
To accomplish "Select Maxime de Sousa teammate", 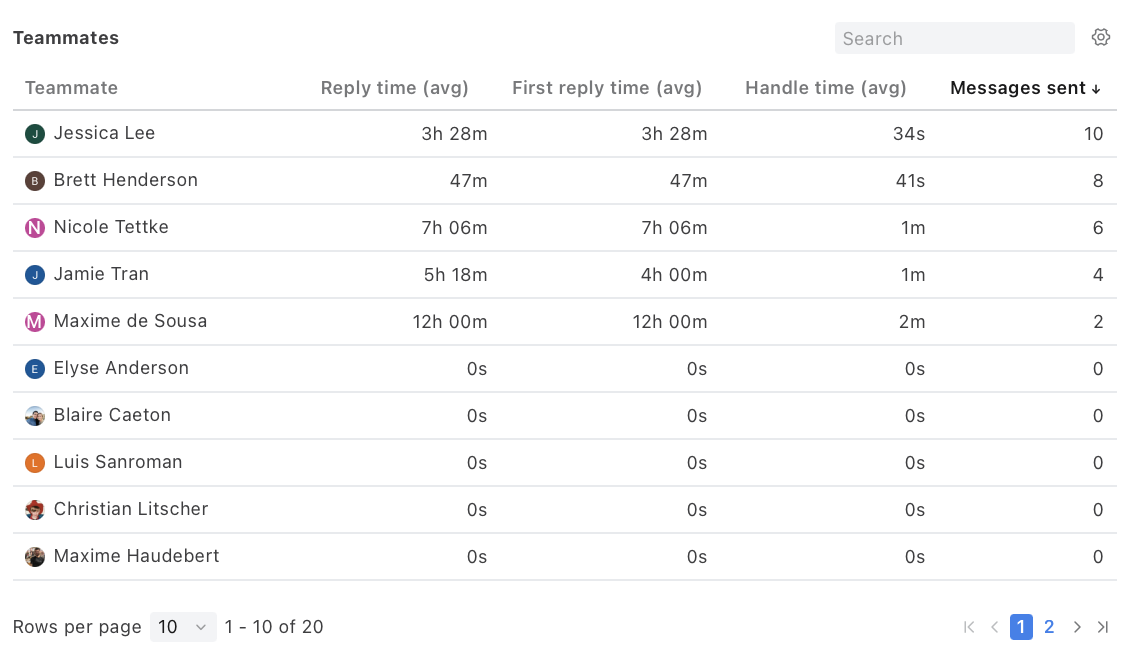I will pyautogui.click(x=130, y=321).
